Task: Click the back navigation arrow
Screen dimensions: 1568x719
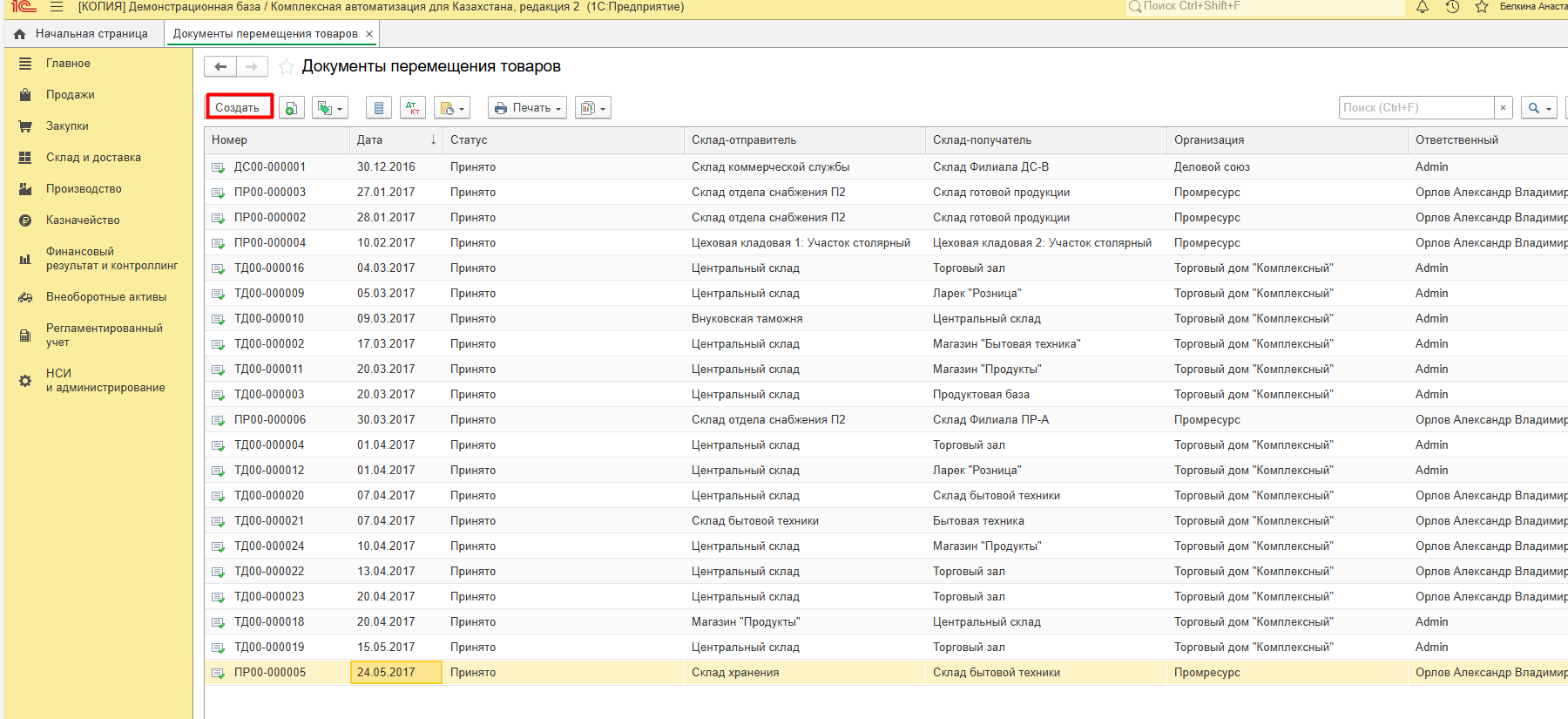Action: (x=220, y=67)
